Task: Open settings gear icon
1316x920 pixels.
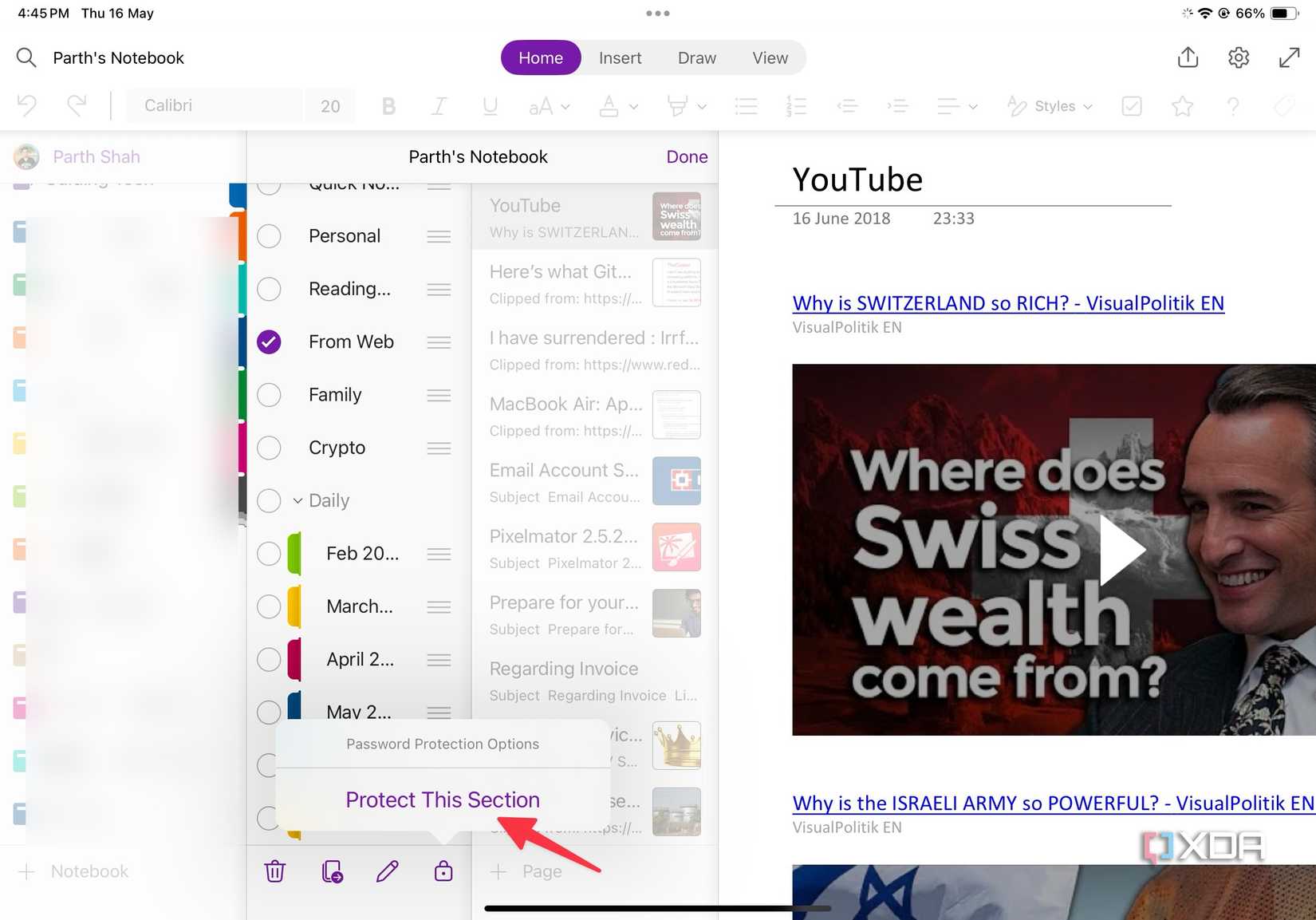Action: (x=1239, y=57)
